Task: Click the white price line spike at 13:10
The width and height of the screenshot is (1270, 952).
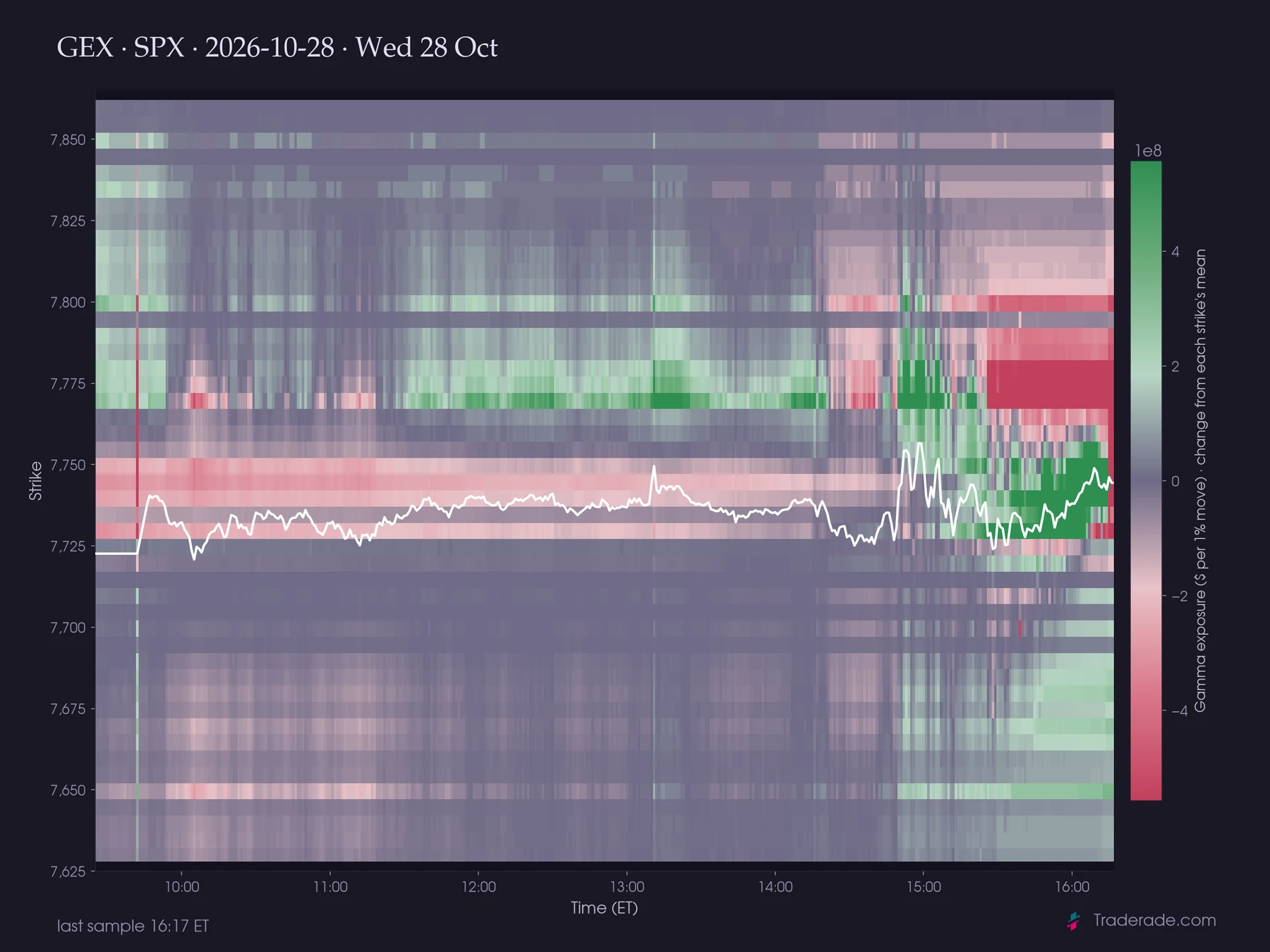Action: [654, 468]
